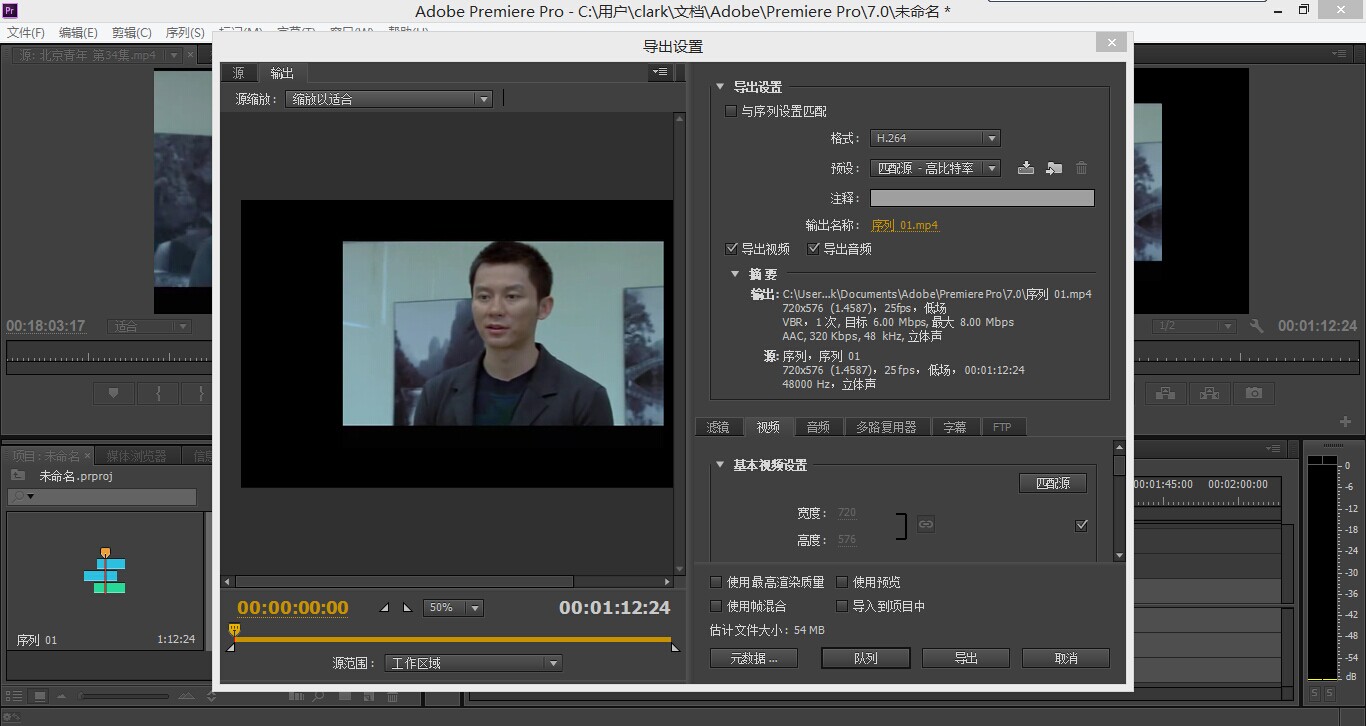Import a preset via folder icon
The height and width of the screenshot is (726, 1366).
1053,168
